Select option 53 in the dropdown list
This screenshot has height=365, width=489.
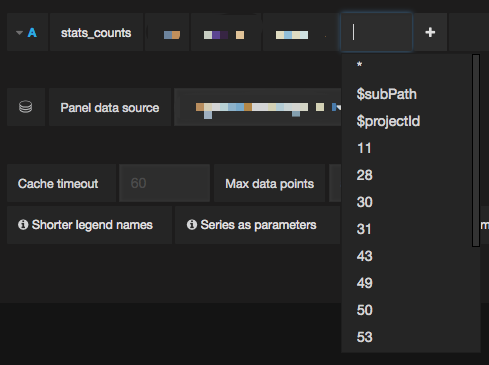364,337
